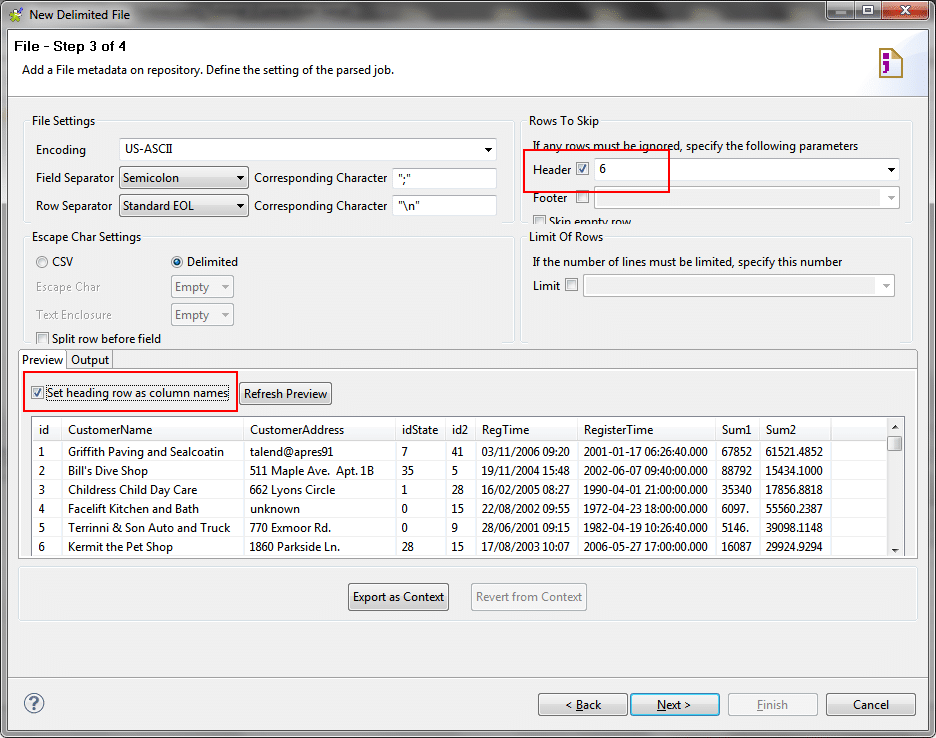This screenshot has width=936, height=738.
Task: Select the Preview tab
Action: coord(43,360)
